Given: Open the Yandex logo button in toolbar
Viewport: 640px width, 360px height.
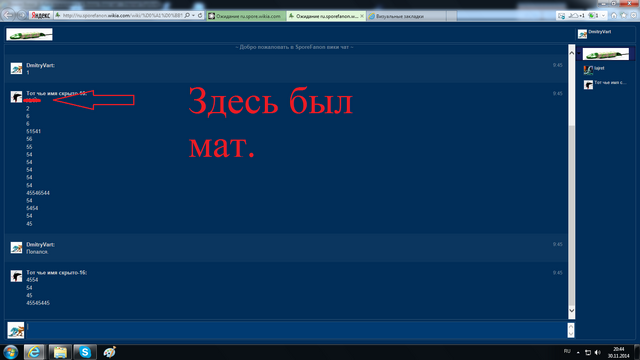Looking at the screenshot, I should pyautogui.click(x=41, y=16).
